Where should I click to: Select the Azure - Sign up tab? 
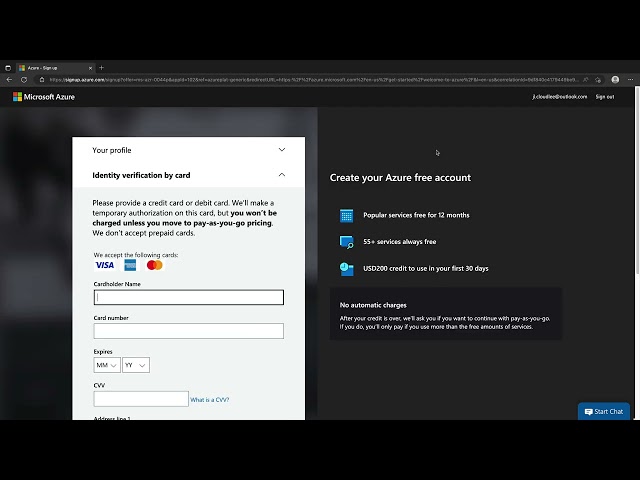(56, 68)
